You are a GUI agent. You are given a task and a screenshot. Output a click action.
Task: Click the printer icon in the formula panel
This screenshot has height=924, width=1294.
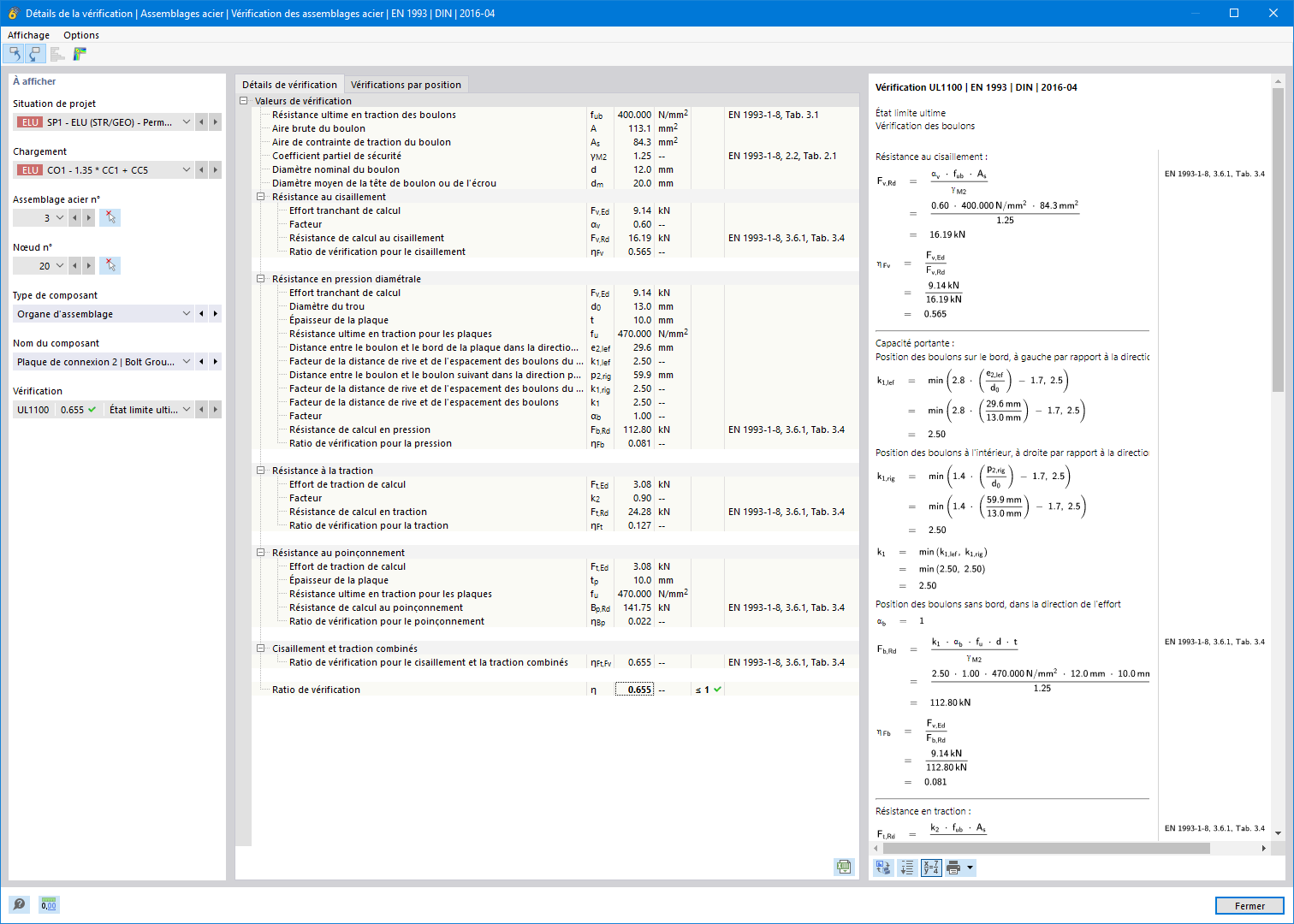point(953,868)
